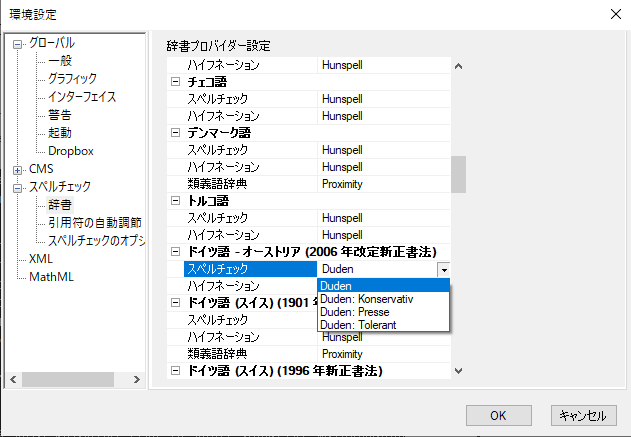Open the 一般 settings page
The width and height of the screenshot is (631, 437).
(60, 61)
